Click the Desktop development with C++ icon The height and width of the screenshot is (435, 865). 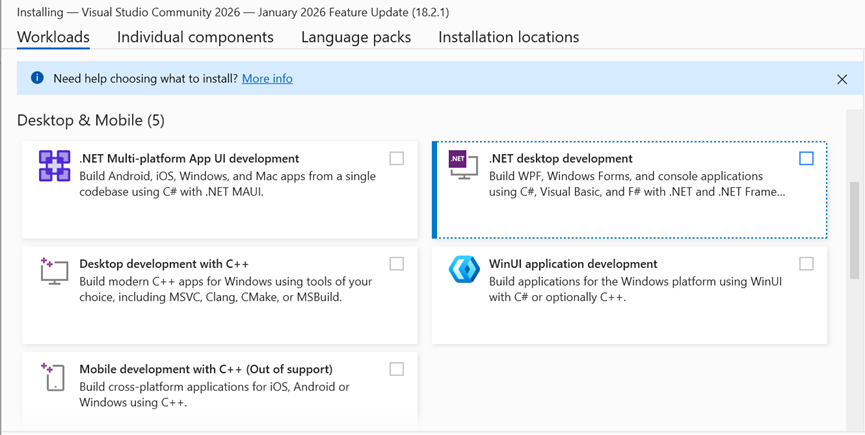point(54,271)
